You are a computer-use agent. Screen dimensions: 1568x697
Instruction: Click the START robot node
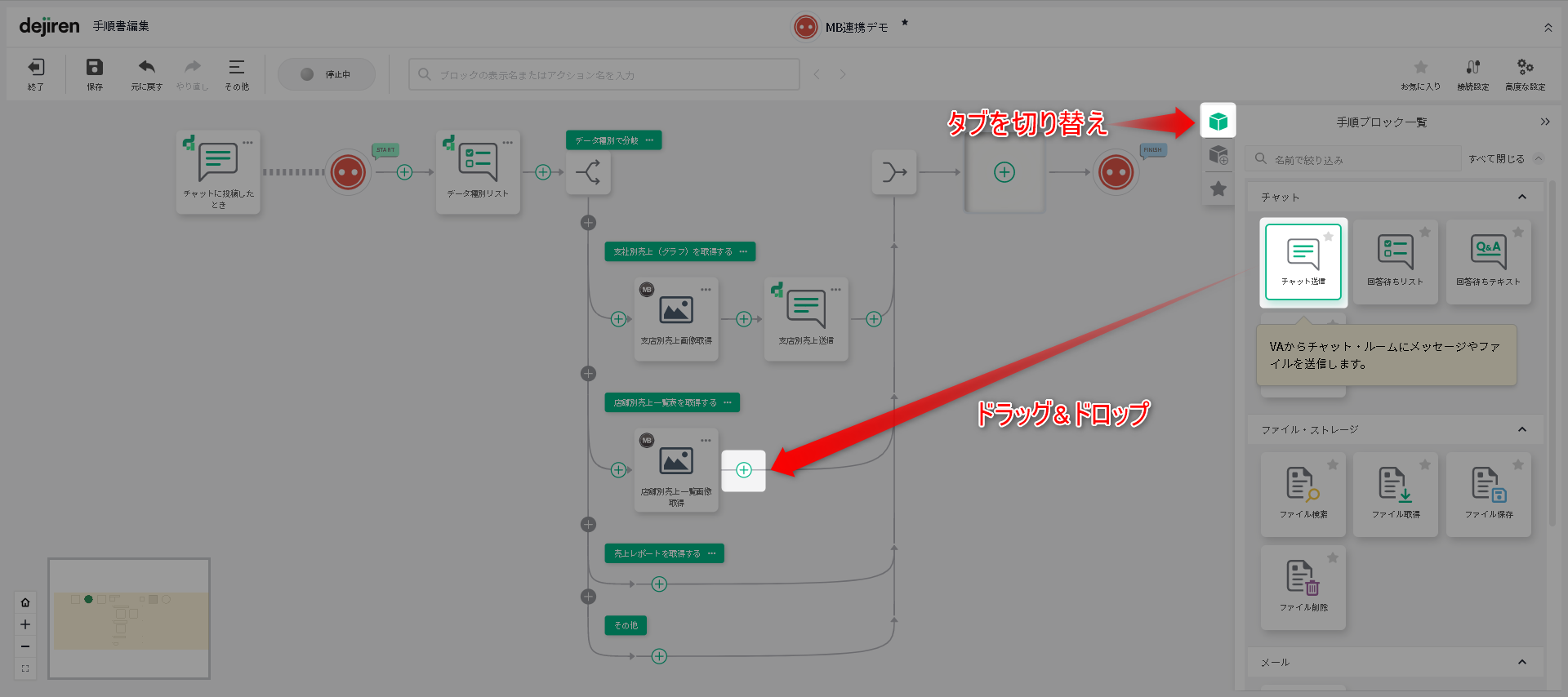coord(348,172)
